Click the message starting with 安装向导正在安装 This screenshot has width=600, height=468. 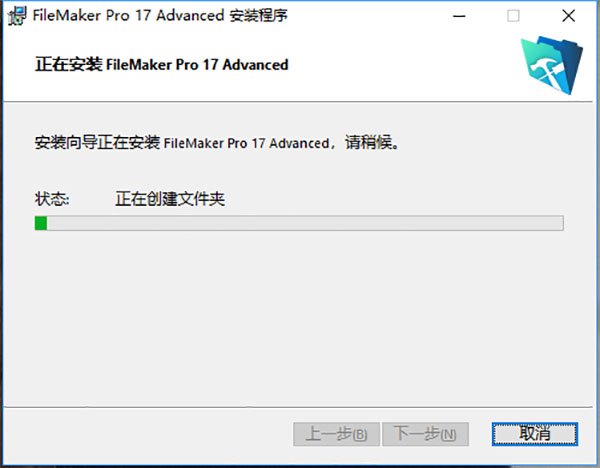[x=217, y=143]
